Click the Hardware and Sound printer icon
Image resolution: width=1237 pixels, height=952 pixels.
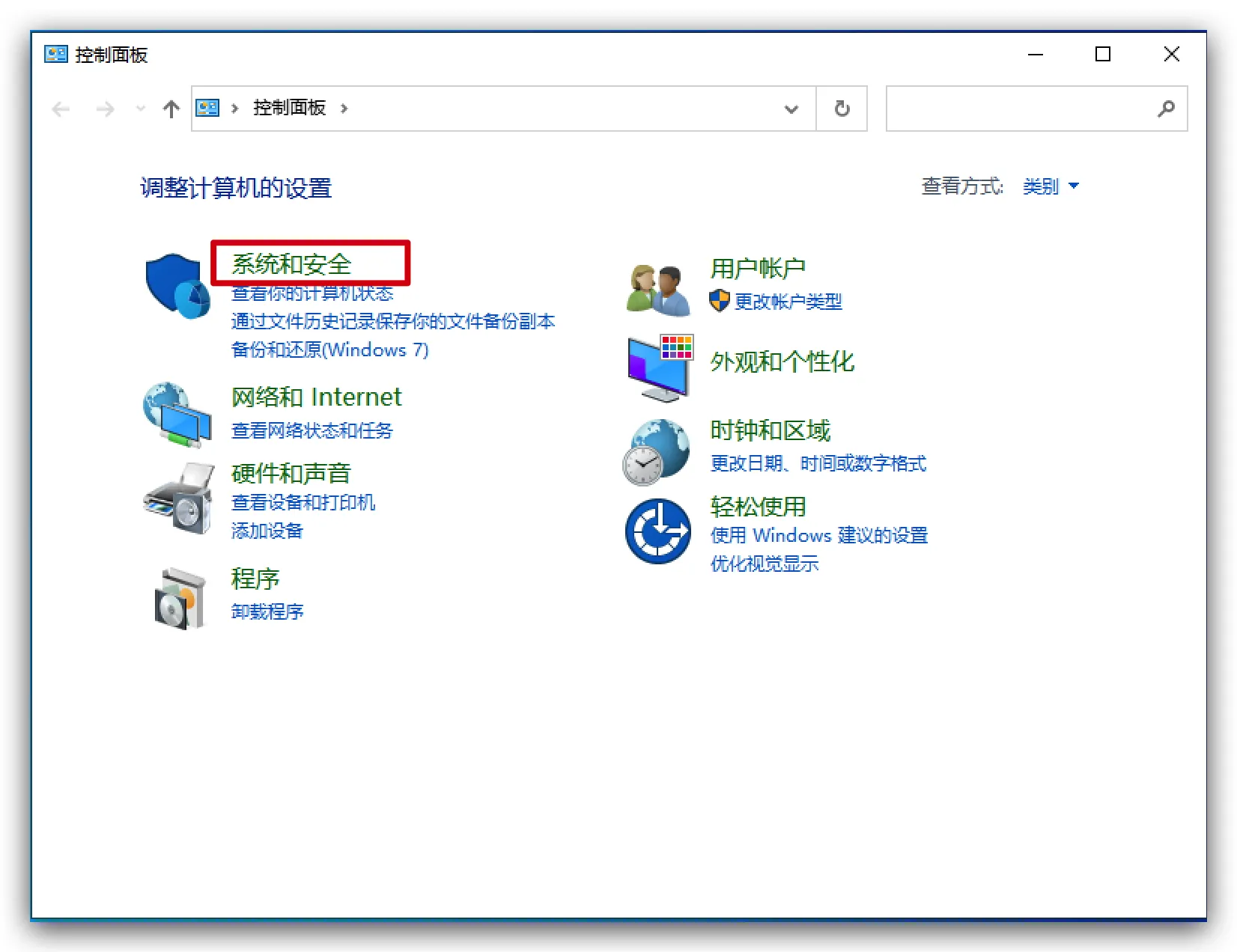tap(179, 498)
